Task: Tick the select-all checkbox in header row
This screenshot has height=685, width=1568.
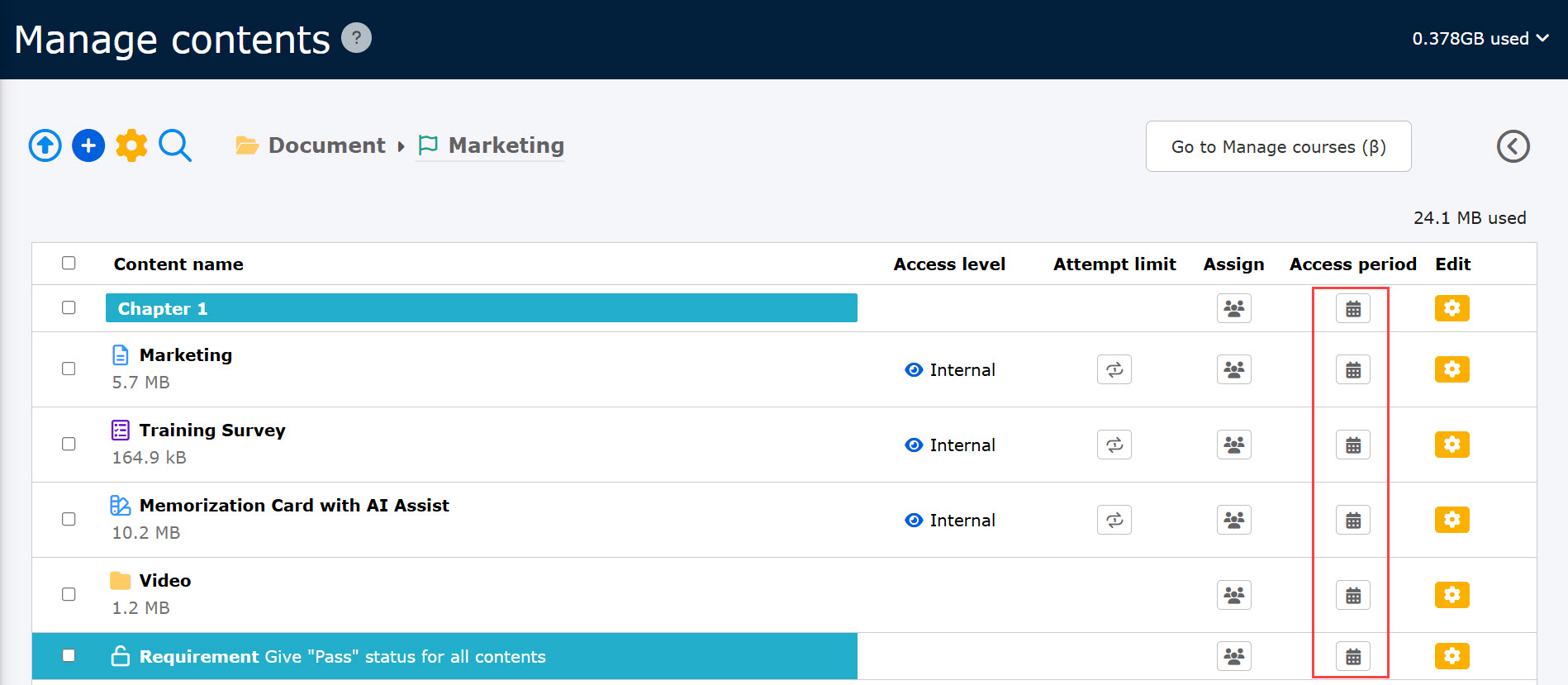Action: click(x=69, y=263)
